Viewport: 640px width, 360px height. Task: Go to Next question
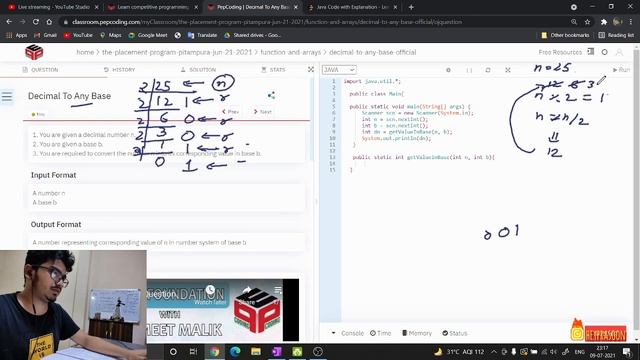262,111
